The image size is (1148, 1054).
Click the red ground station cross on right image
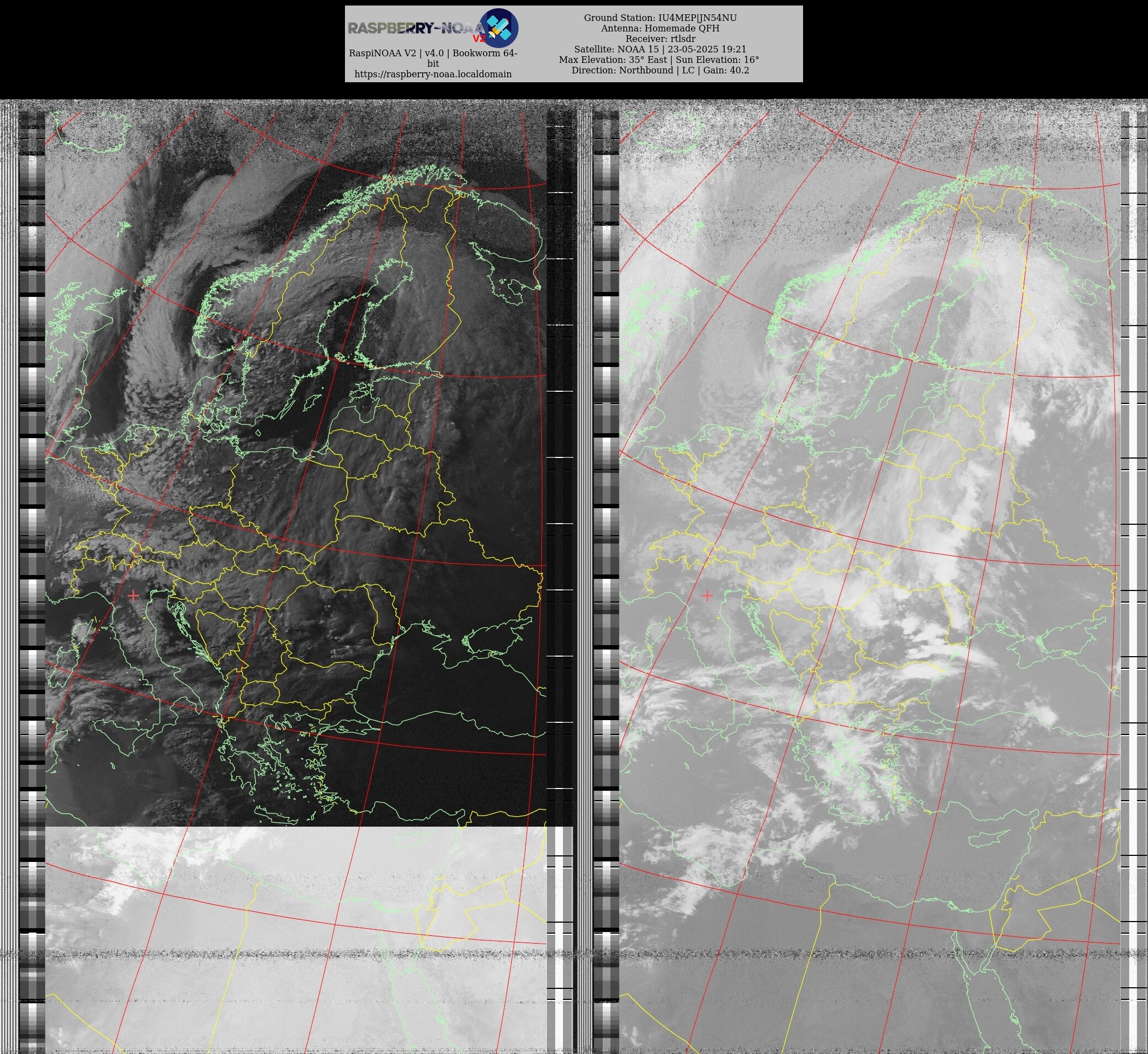click(707, 595)
